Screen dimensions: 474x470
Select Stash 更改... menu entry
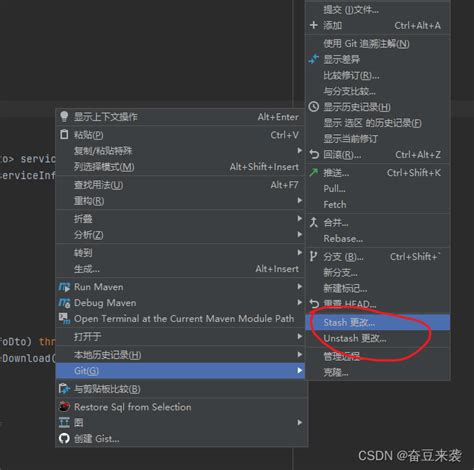(378, 322)
